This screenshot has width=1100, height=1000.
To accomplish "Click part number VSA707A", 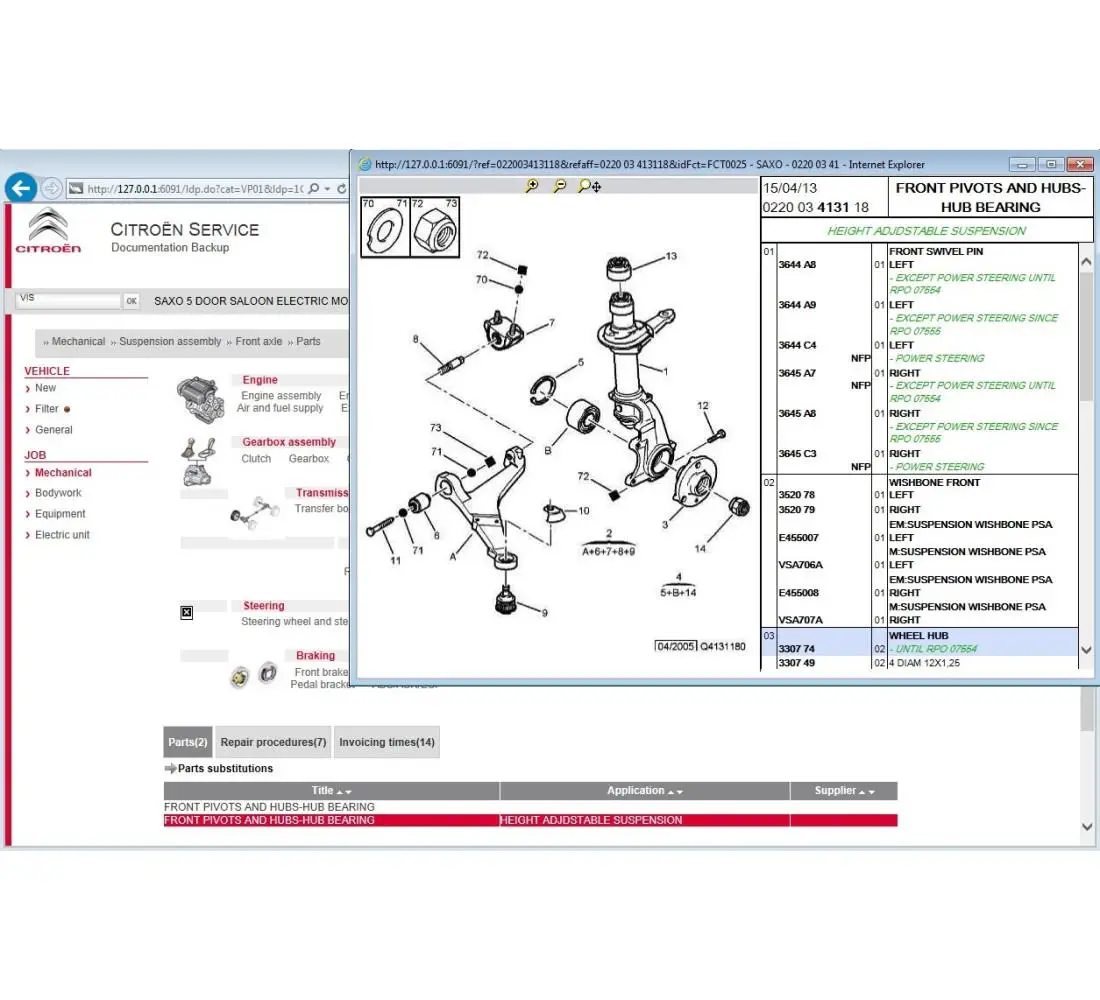I will point(800,620).
